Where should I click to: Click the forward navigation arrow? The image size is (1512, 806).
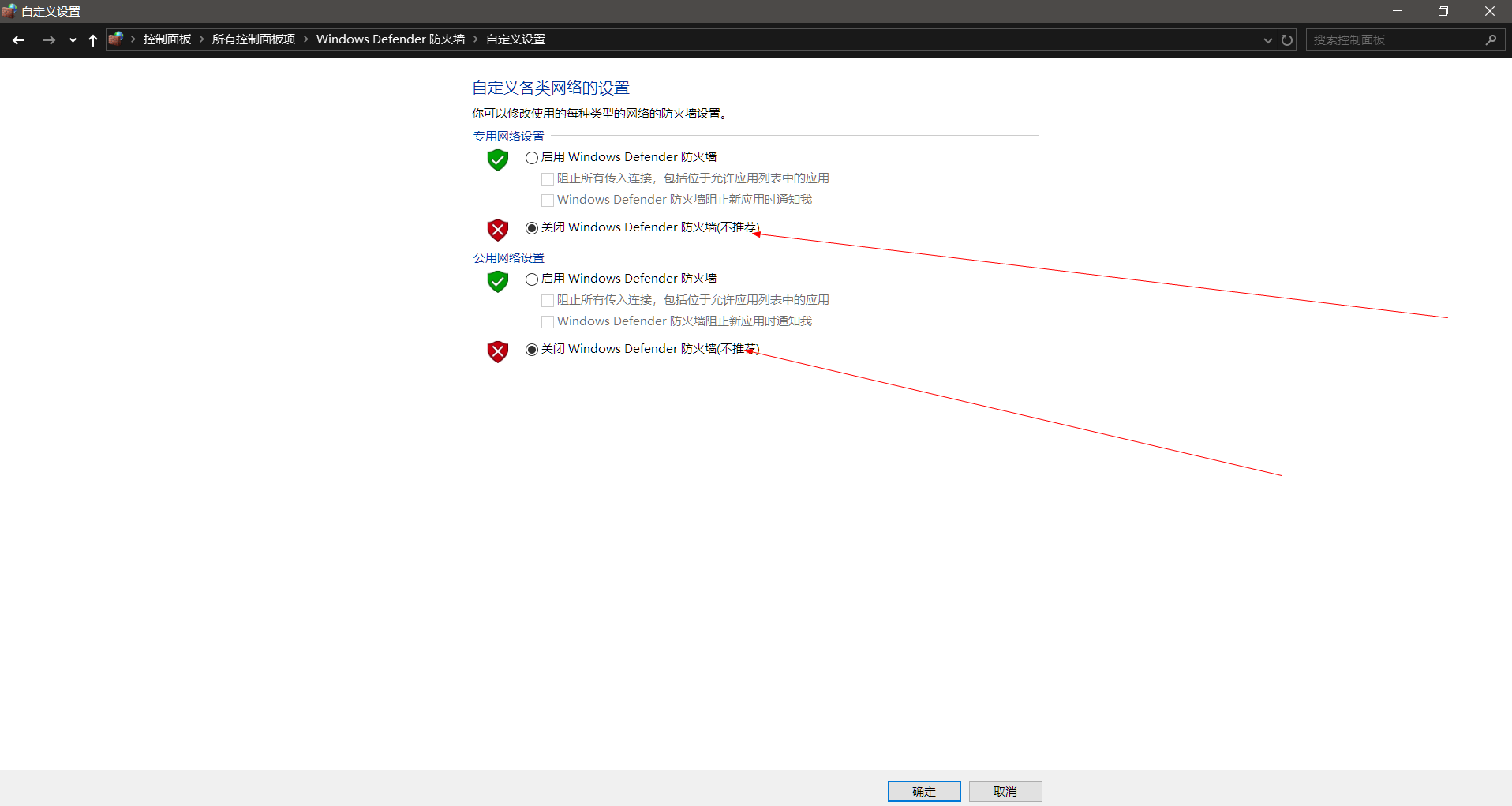(49, 40)
